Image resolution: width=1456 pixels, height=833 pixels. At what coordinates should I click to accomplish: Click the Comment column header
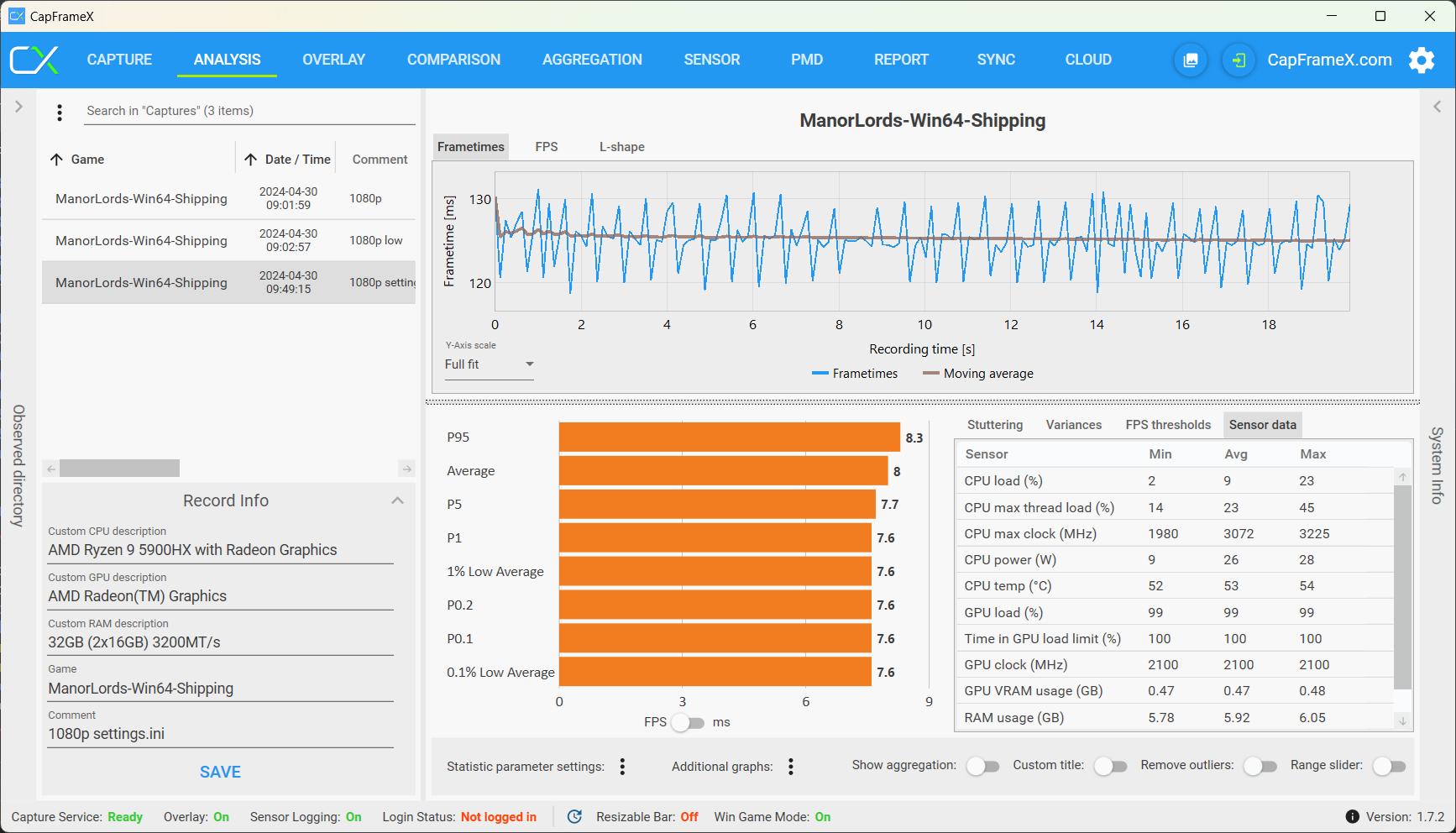[x=380, y=160]
